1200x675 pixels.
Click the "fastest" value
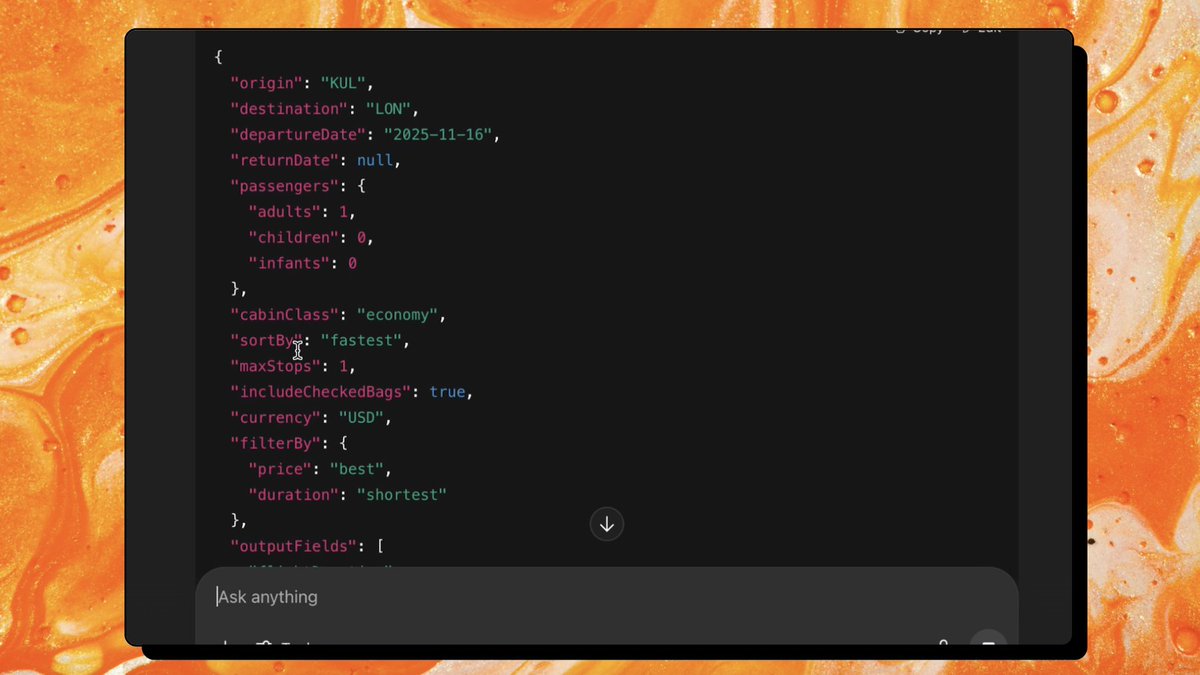(361, 341)
